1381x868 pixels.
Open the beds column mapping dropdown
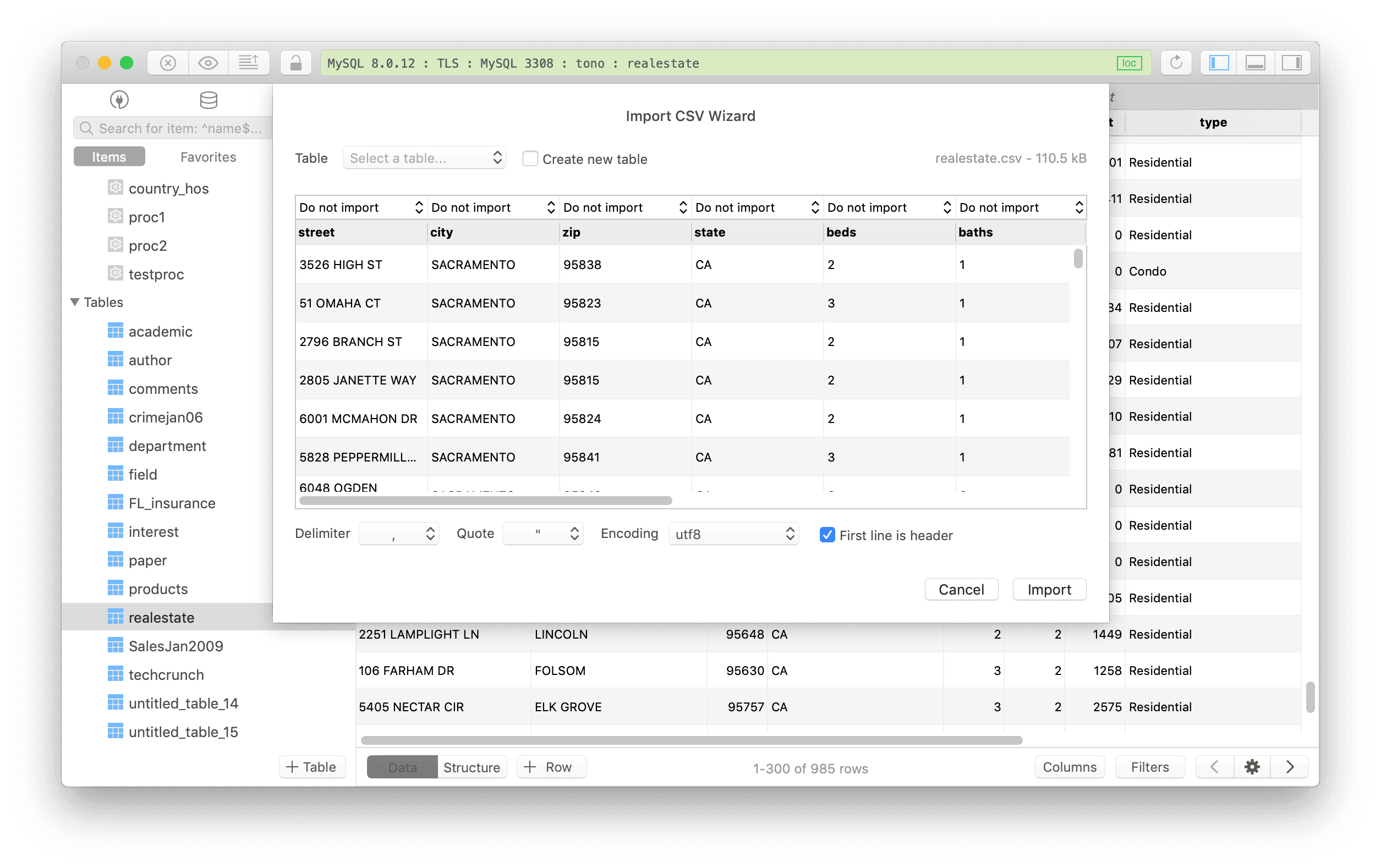[x=889, y=207]
